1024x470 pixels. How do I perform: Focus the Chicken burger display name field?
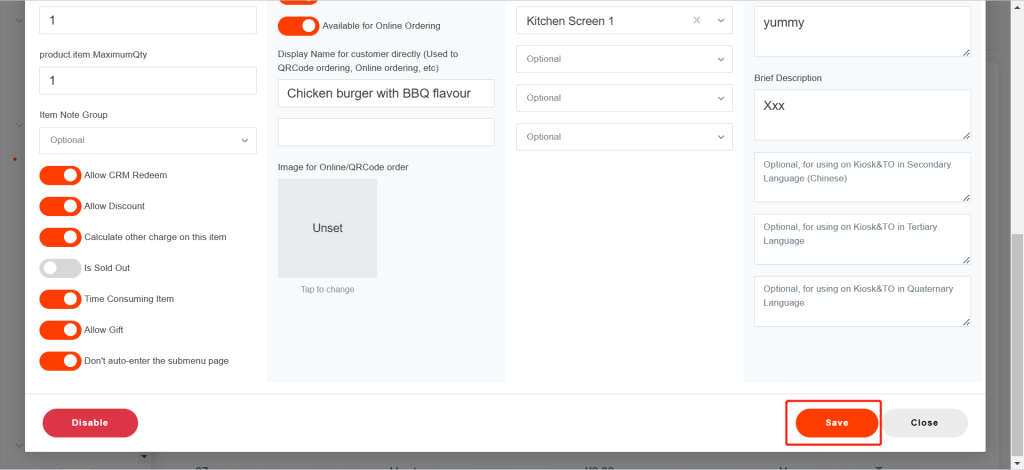click(386, 93)
